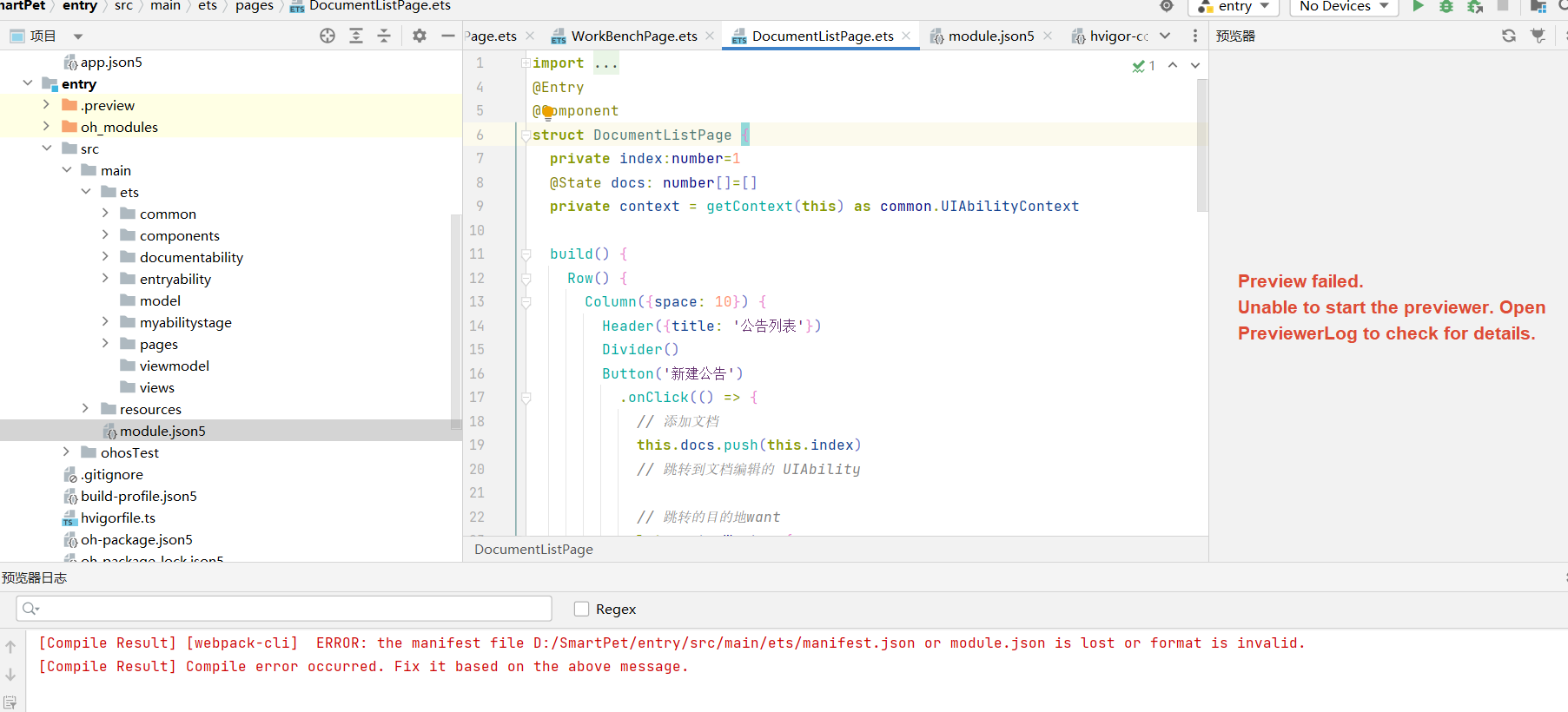1568x712 pixels.
Task: Click the previewer log search field
Action: [284, 609]
